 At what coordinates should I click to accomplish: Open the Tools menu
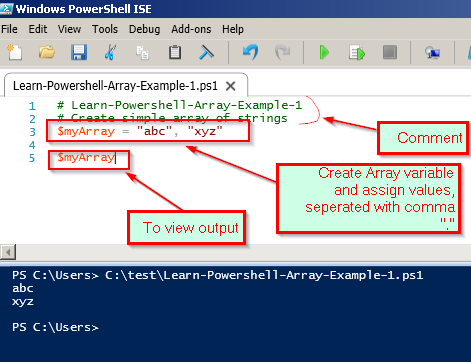[x=105, y=29]
